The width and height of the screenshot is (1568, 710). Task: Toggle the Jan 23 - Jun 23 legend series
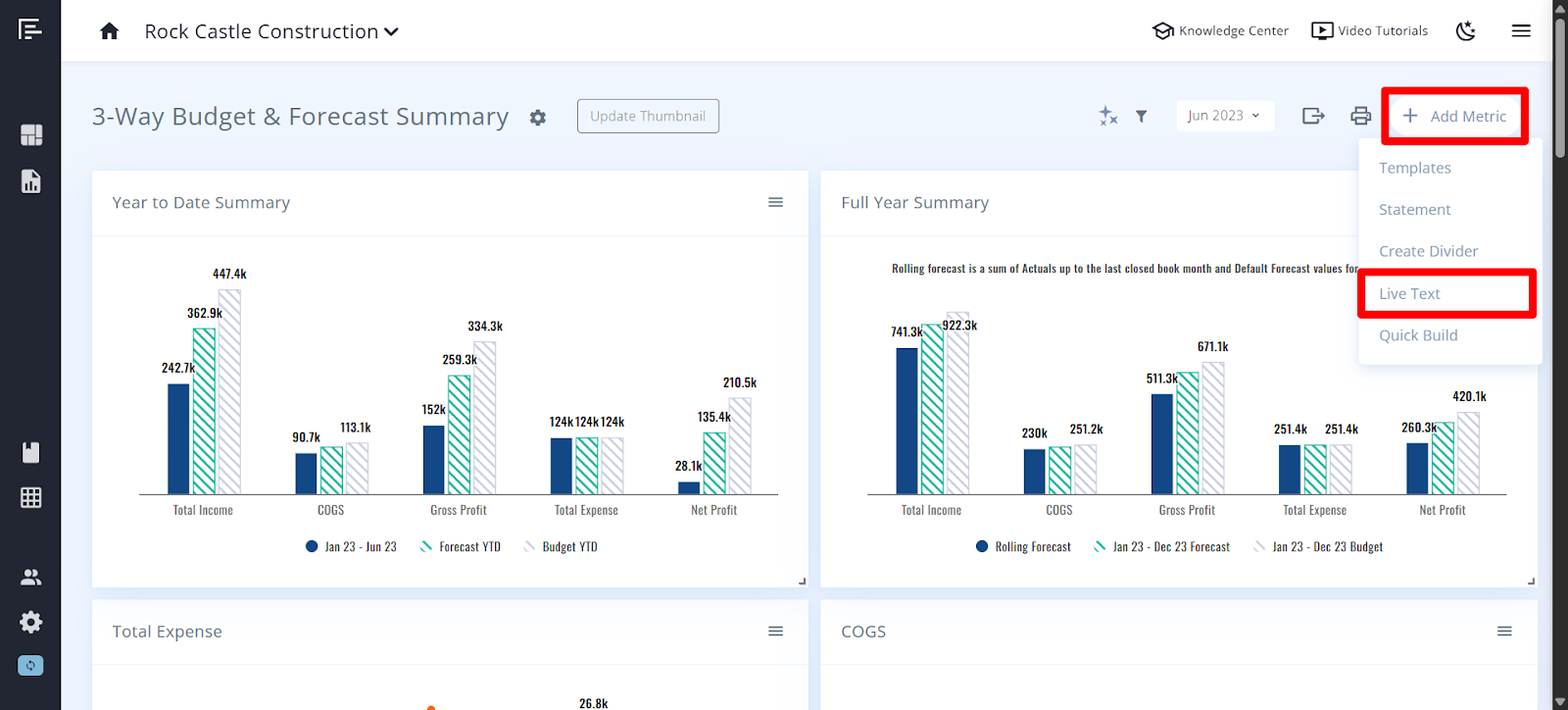click(x=351, y=547)
